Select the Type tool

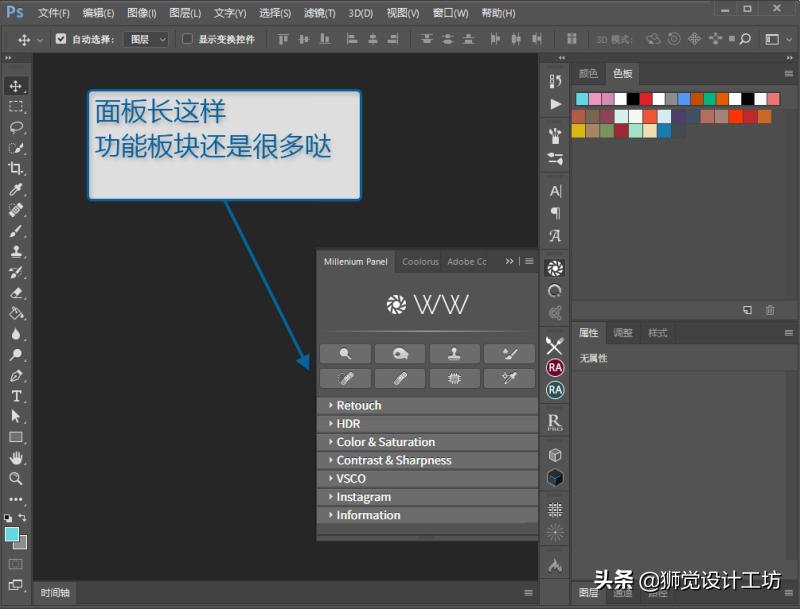16,397
